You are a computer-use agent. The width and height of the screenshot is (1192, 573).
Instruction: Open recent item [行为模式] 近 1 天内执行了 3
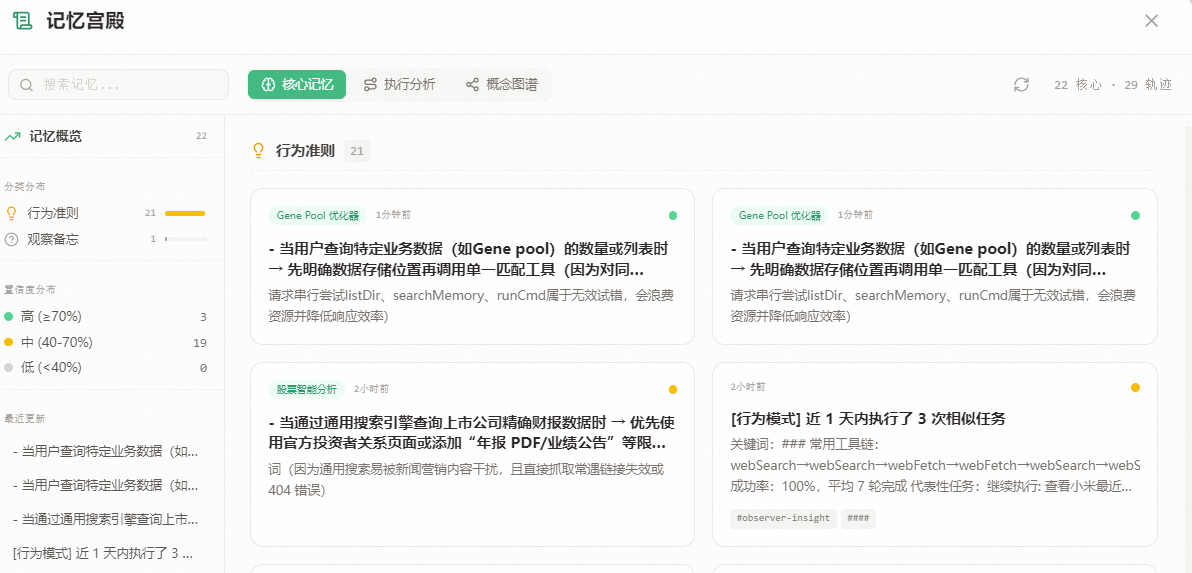tap(102, 552)
